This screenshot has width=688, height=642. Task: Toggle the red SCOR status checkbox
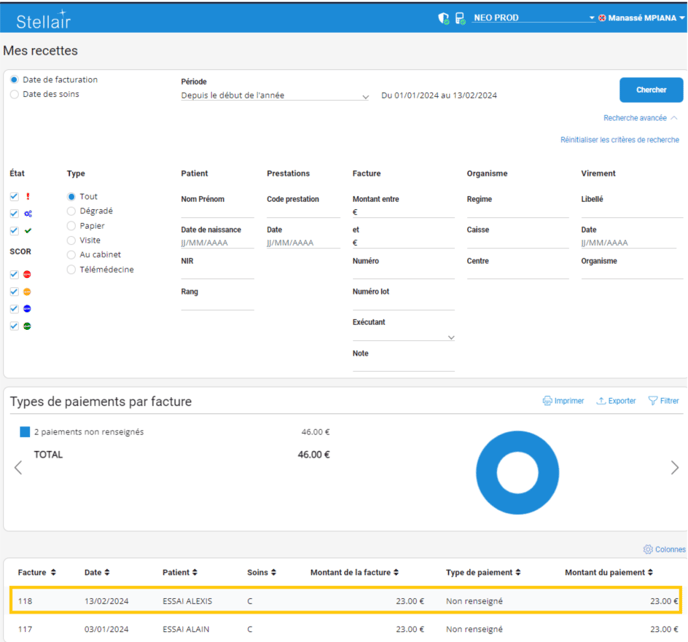click(14, 274)
